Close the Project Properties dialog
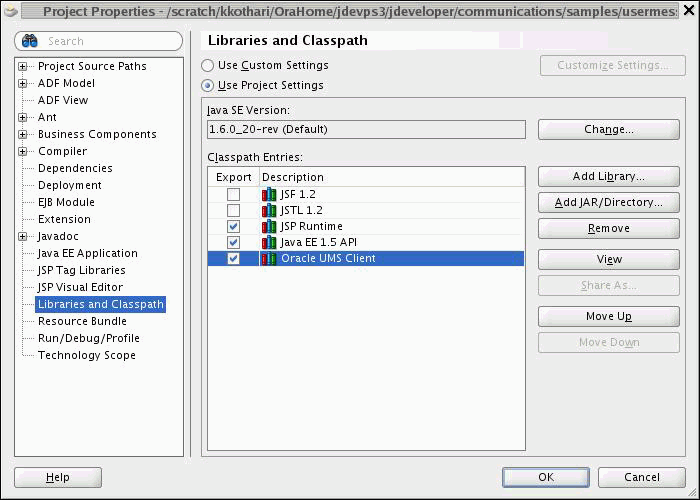Viewport: 700px width, 500px height. [689, 10]
